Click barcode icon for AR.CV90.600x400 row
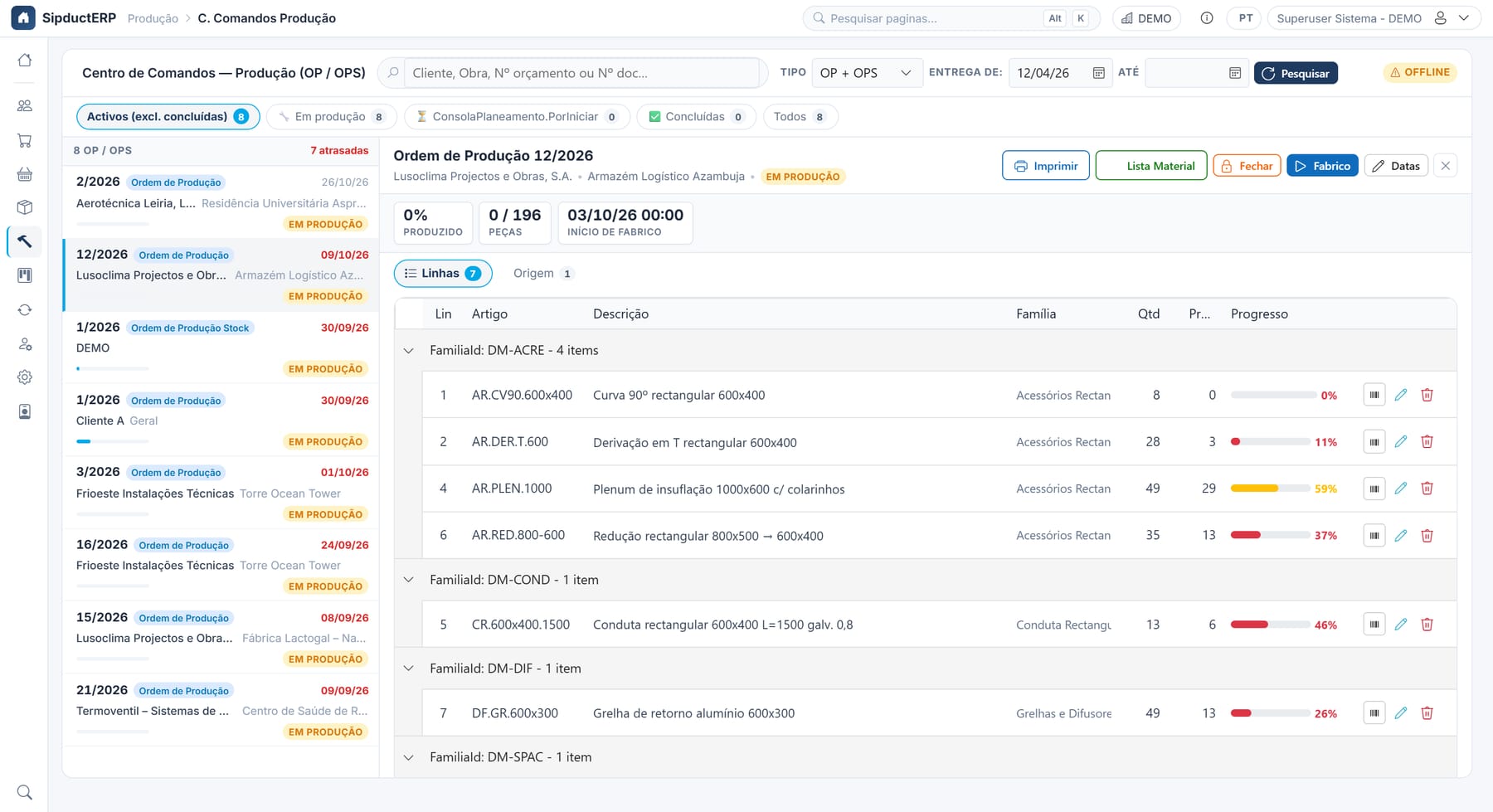This screenshot has width=1493, height=812. [x=1374, y=395]
